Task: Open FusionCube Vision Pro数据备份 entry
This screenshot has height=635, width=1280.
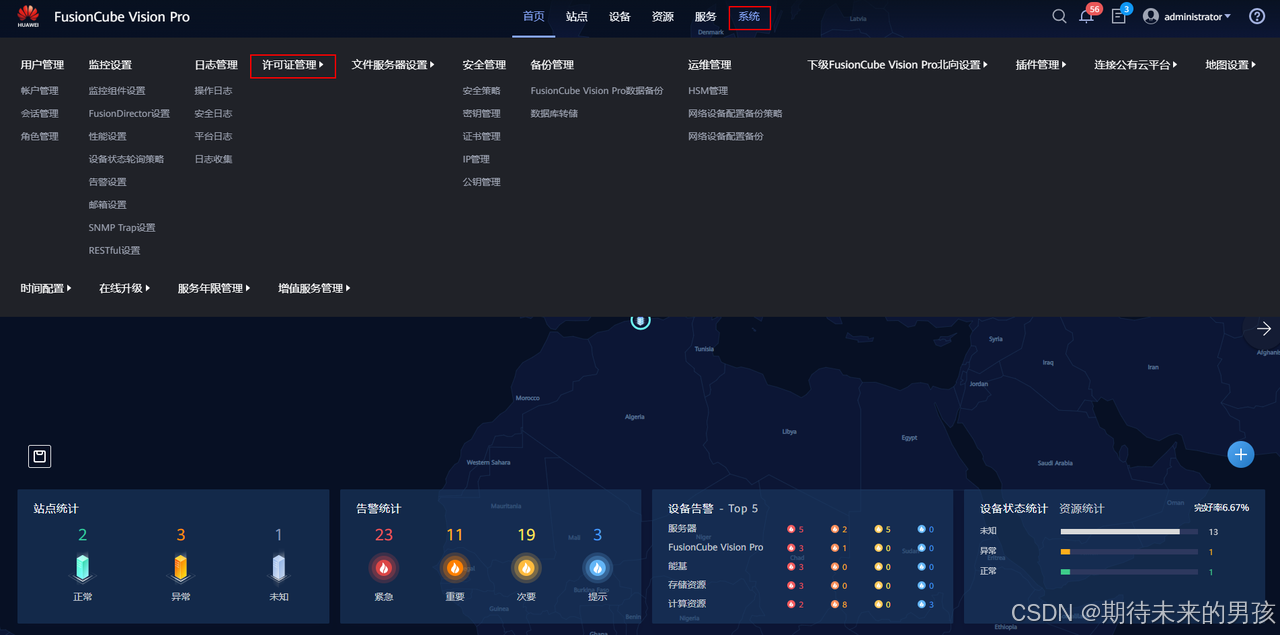Action: [597, 91]
